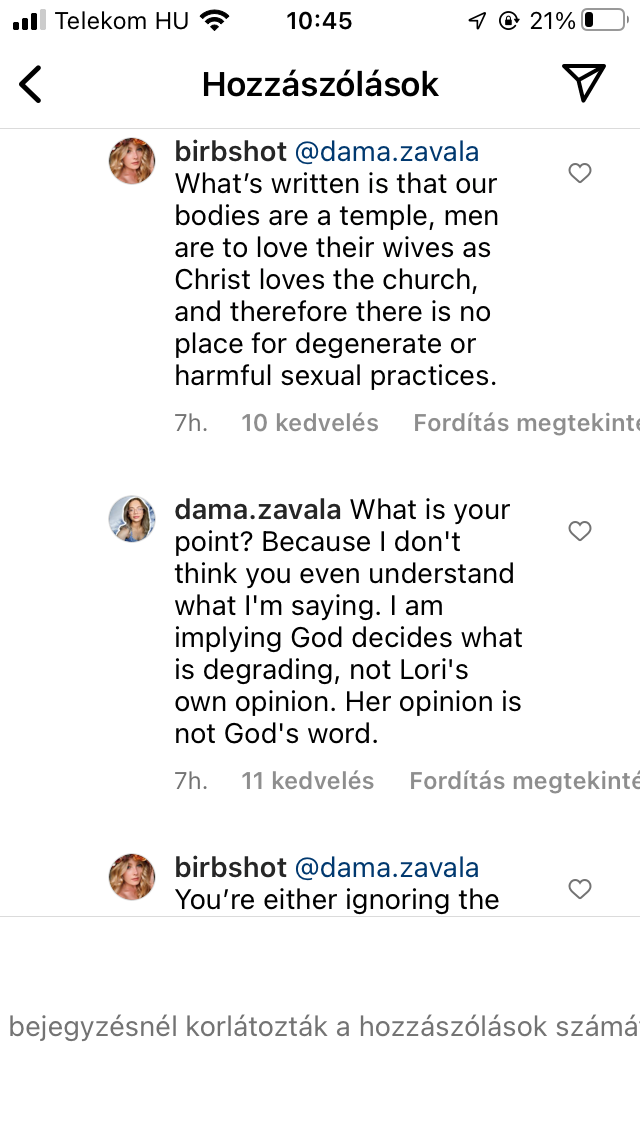Like birbshot's first comment with heart
This screenshot has width=640, height=1136.
click(x=580, y=174)
